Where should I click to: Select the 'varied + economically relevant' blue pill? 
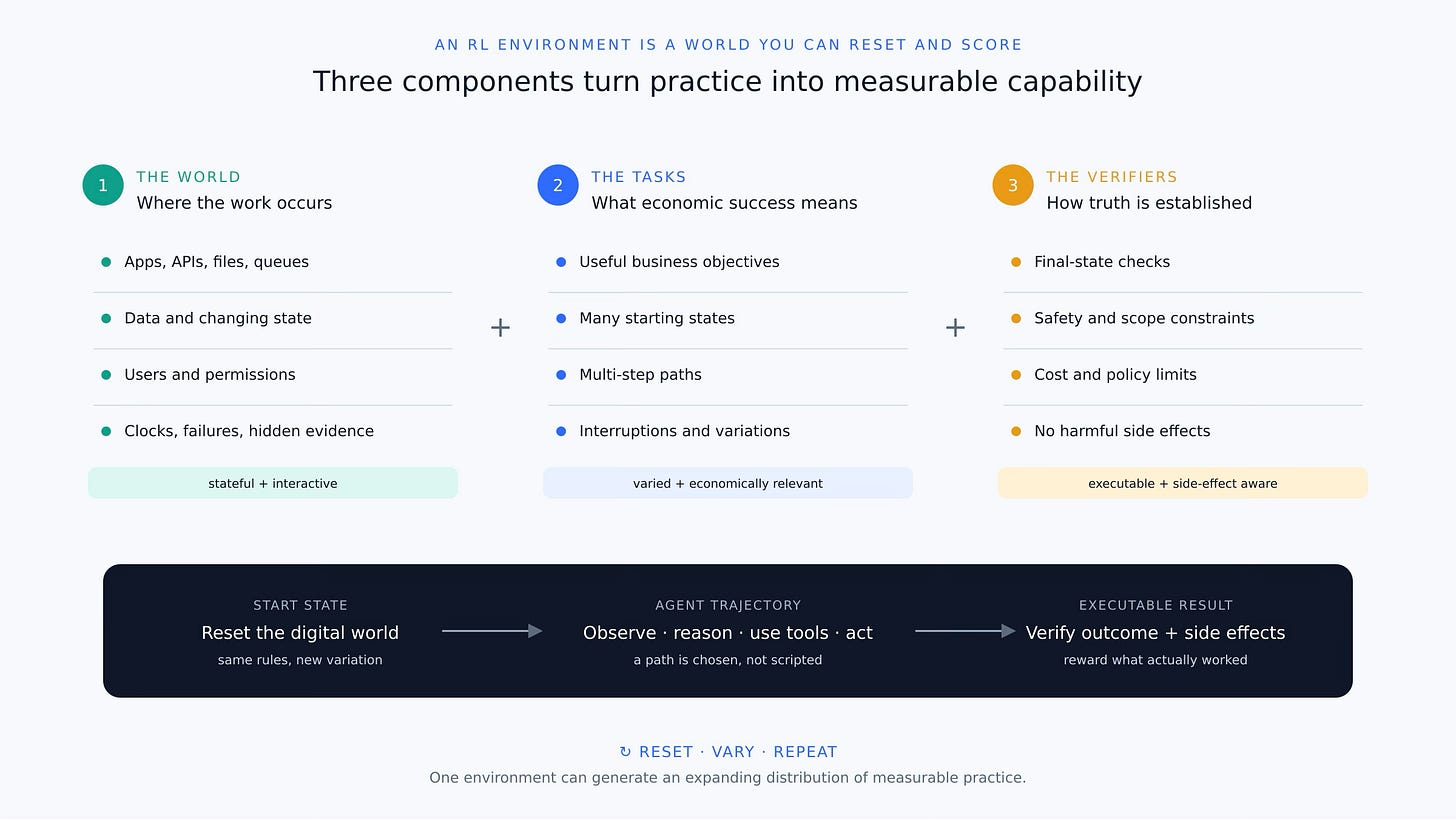coord(728,483)
